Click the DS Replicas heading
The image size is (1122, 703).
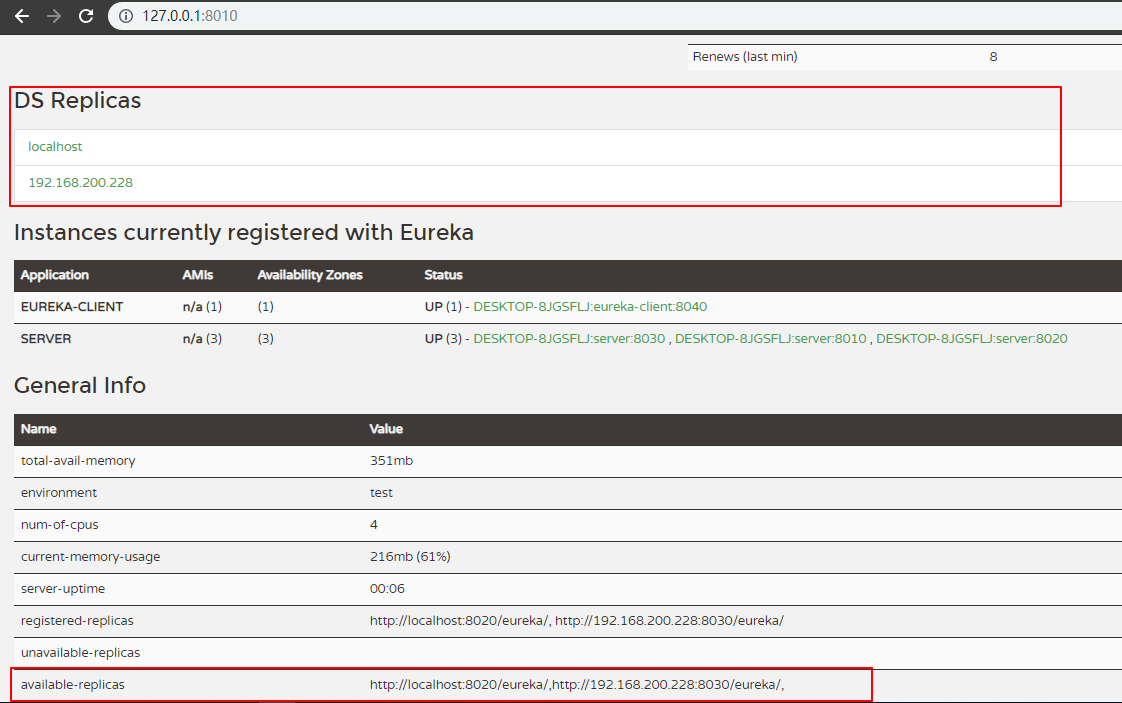point(77,101)
